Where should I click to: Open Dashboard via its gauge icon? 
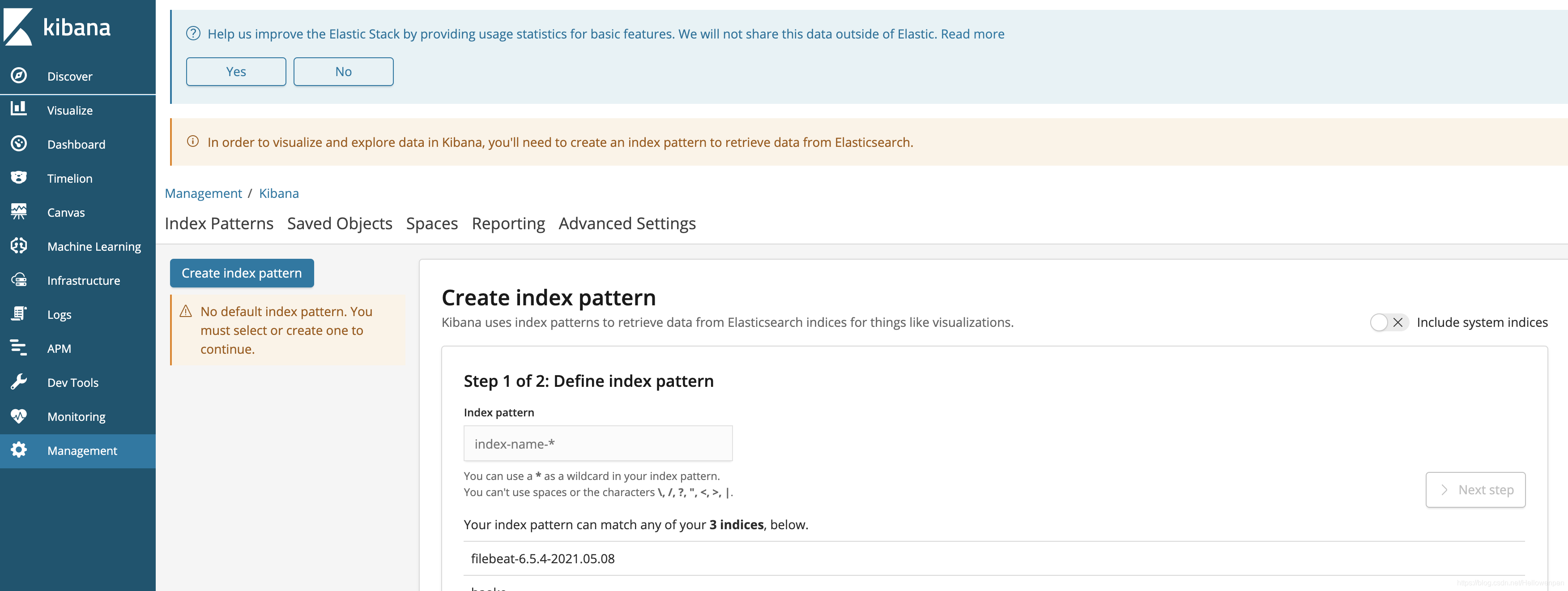click(x=19, y=144)
